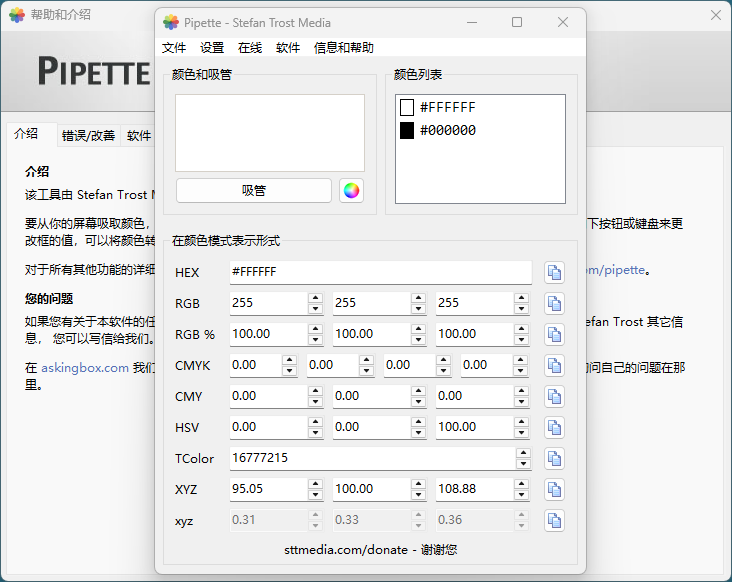Increase the third HSV value with spinner

(x=523, y=422)
